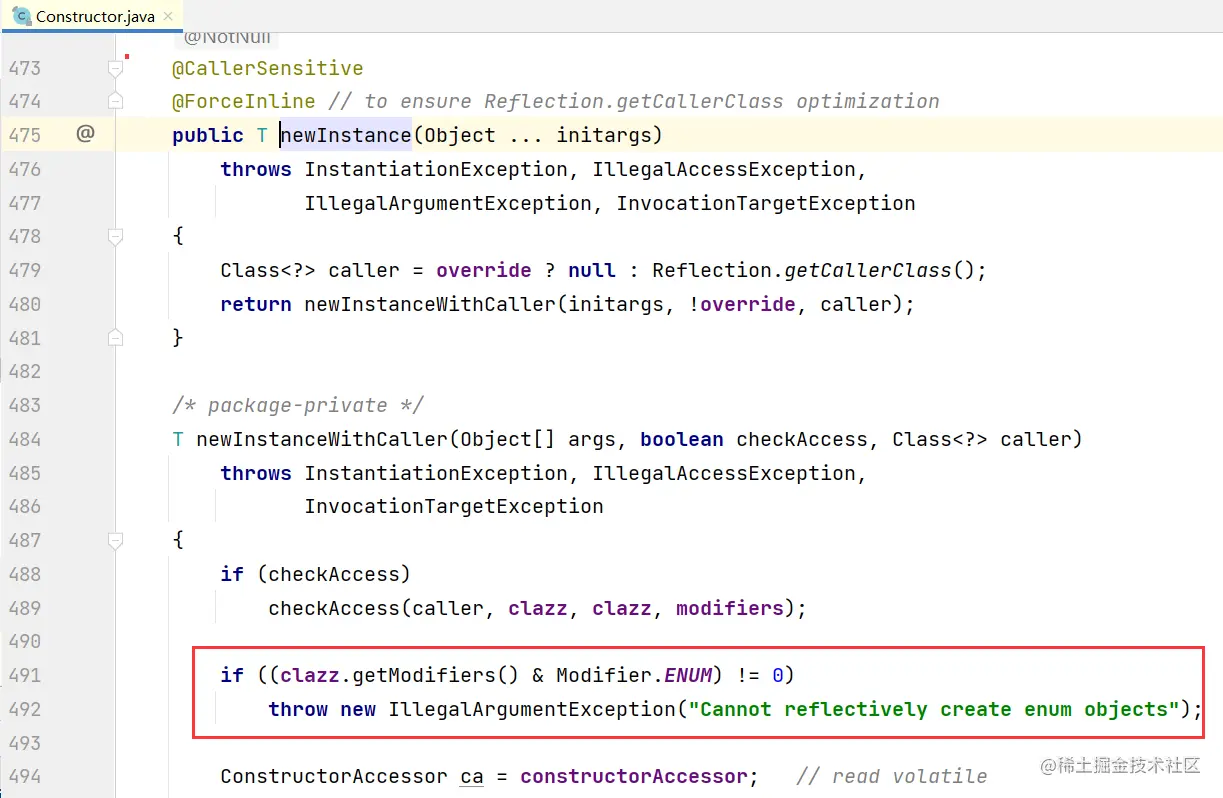
Task: Click the modifiers field on line 489
Action: click(730, 608)
